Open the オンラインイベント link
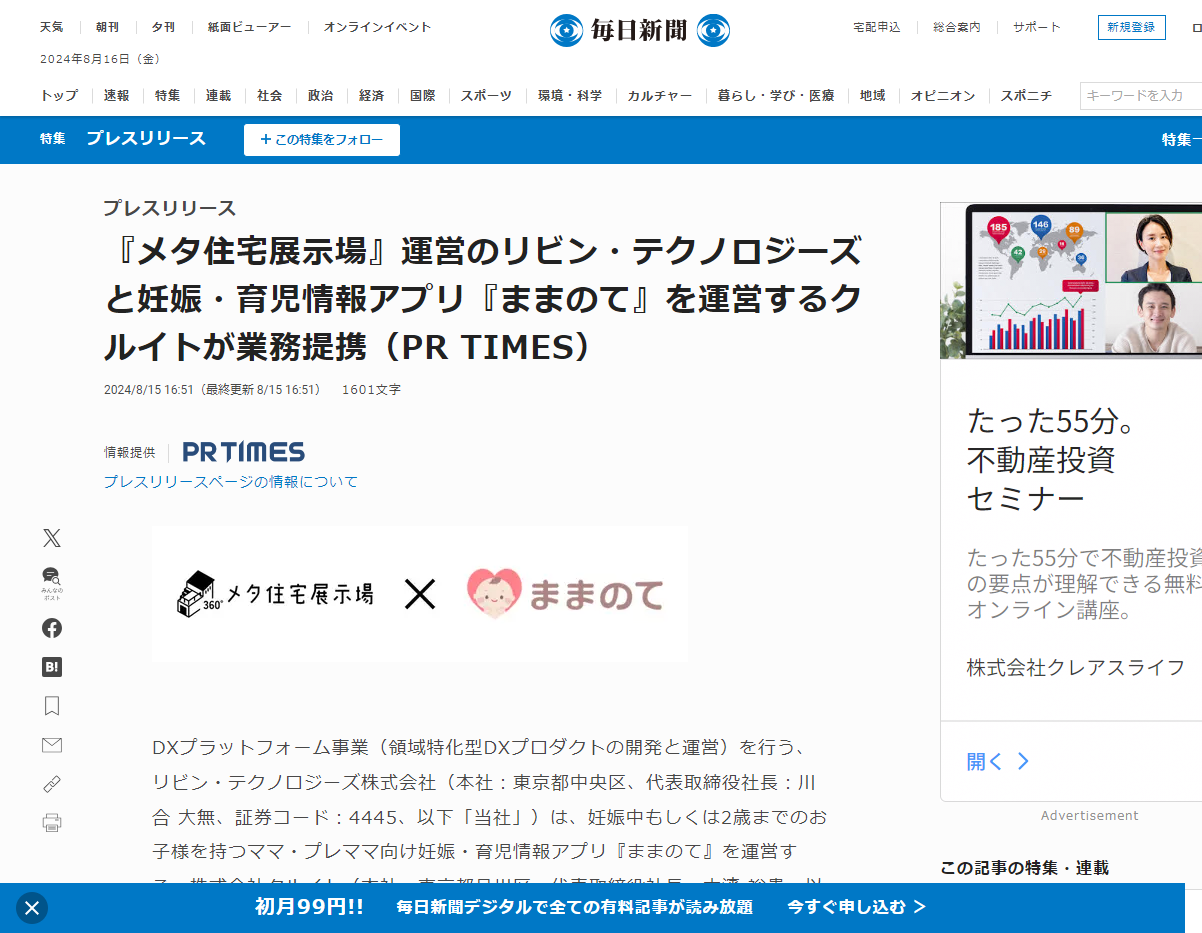The height and width of the screenshot is (933, 1202). tap(378, 27)
